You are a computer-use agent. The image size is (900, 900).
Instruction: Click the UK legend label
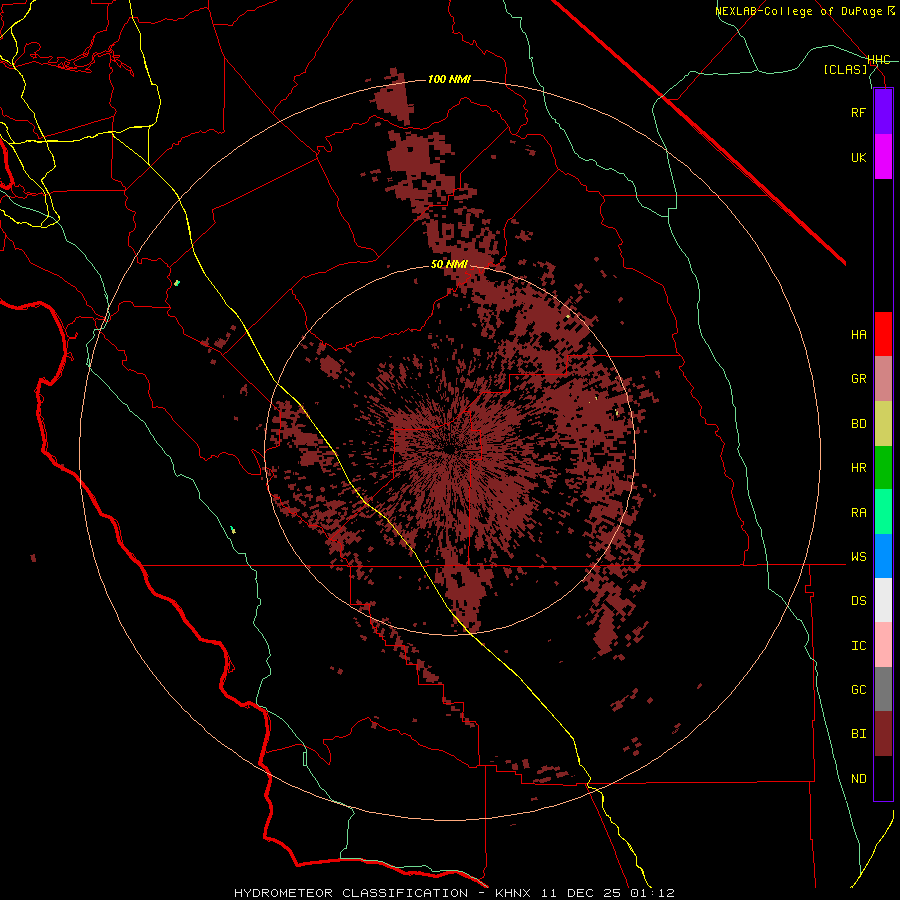(x=859, y=157)
